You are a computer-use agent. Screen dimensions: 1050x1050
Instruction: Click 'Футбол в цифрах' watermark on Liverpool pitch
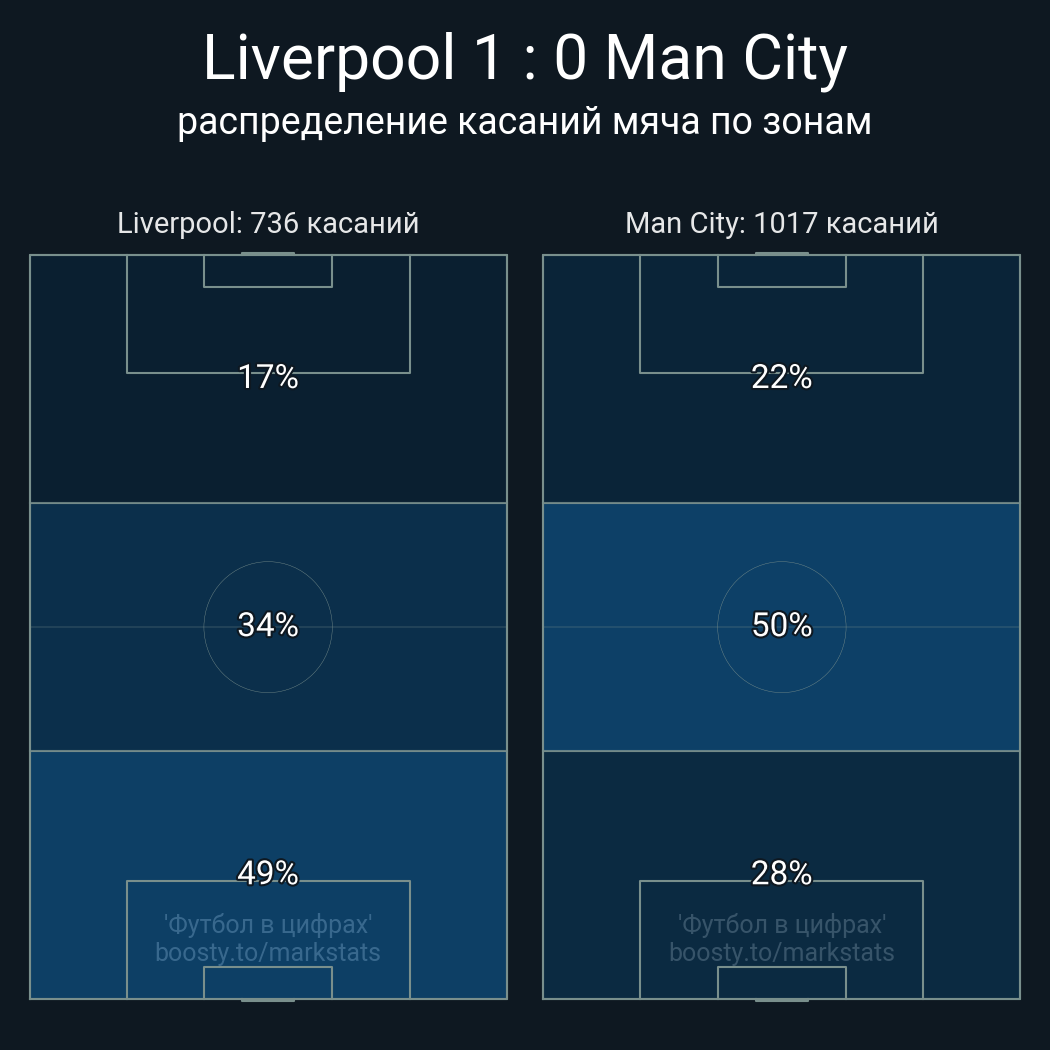point(268,924)
